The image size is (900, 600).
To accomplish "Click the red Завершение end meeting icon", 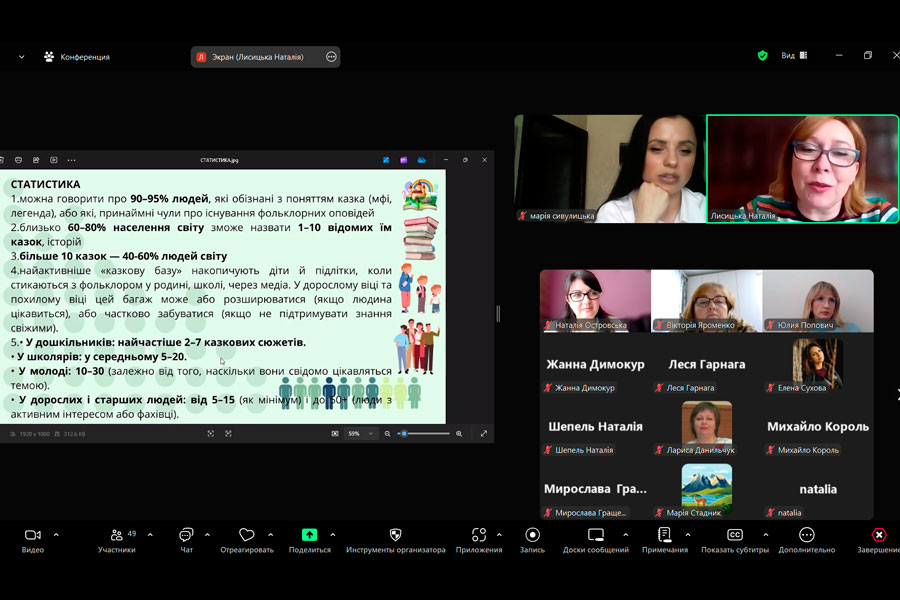I will [879, 535].
